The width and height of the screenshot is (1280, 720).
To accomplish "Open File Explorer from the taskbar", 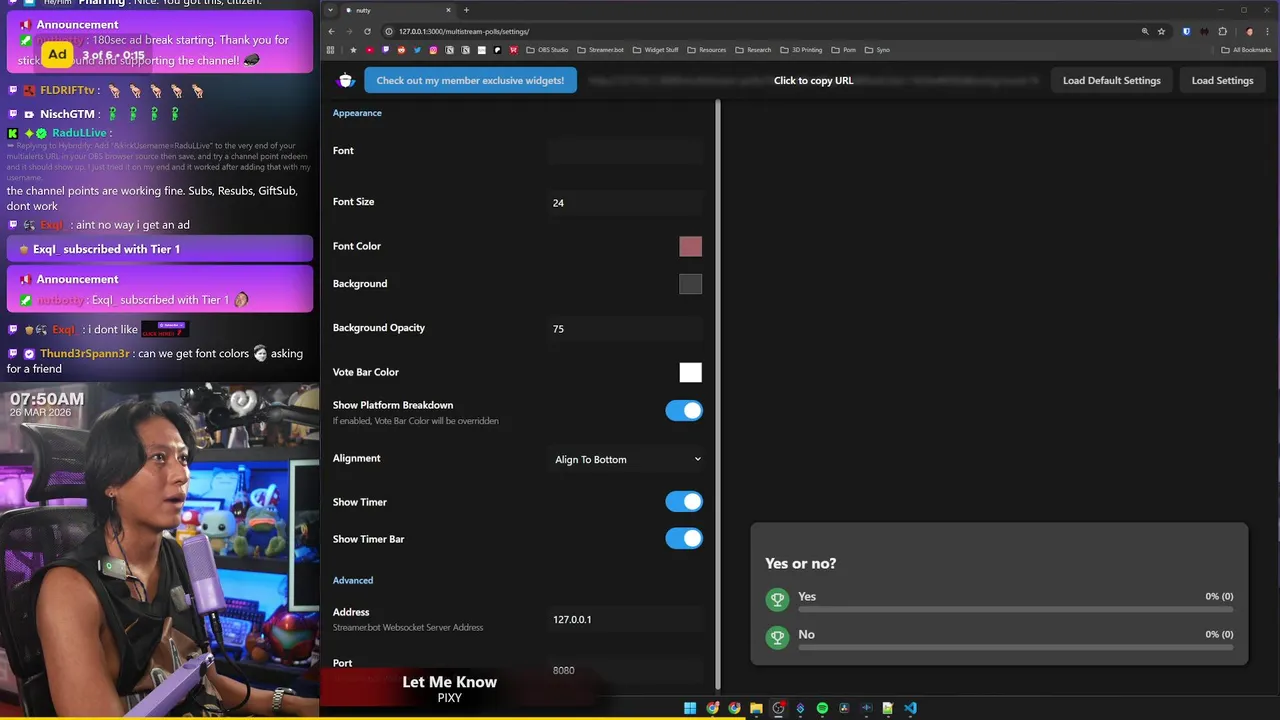I will [x=756, y=708].
